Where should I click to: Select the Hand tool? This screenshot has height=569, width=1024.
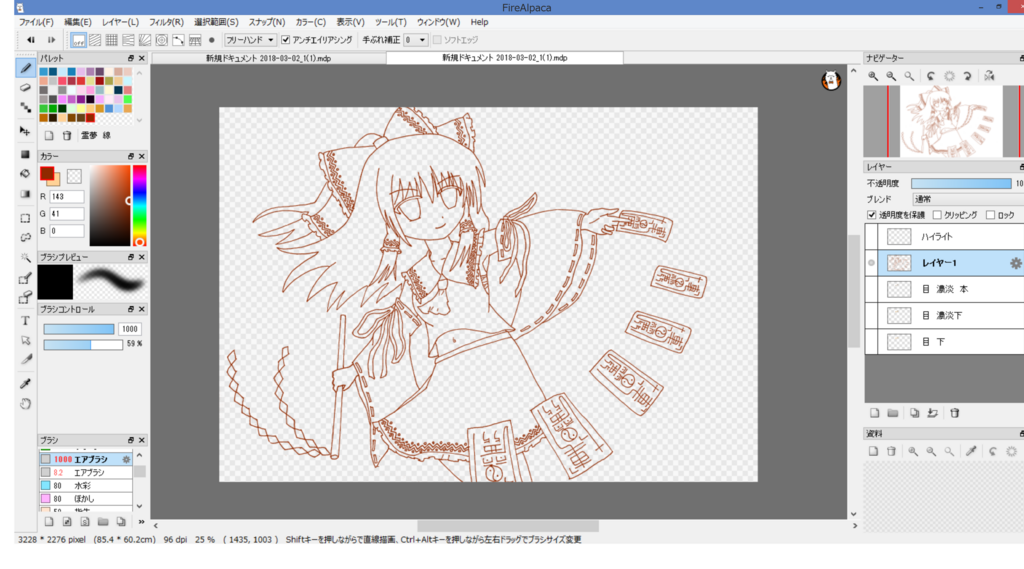[25, 404]
